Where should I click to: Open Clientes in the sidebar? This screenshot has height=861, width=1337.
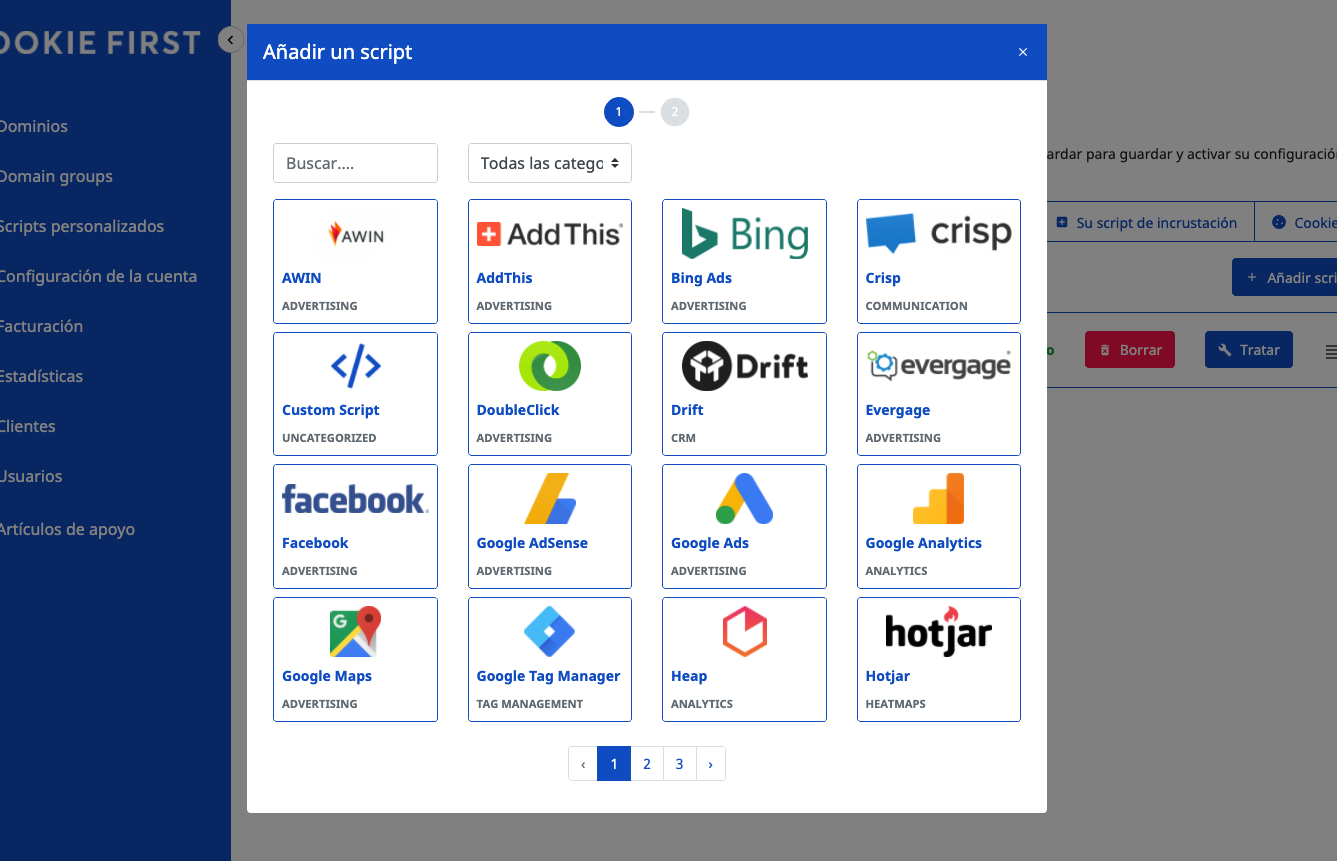point(27,426)
